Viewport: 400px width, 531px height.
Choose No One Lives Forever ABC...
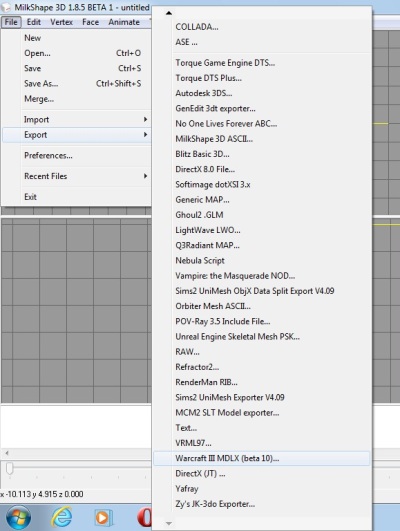[x=261, y=124]
